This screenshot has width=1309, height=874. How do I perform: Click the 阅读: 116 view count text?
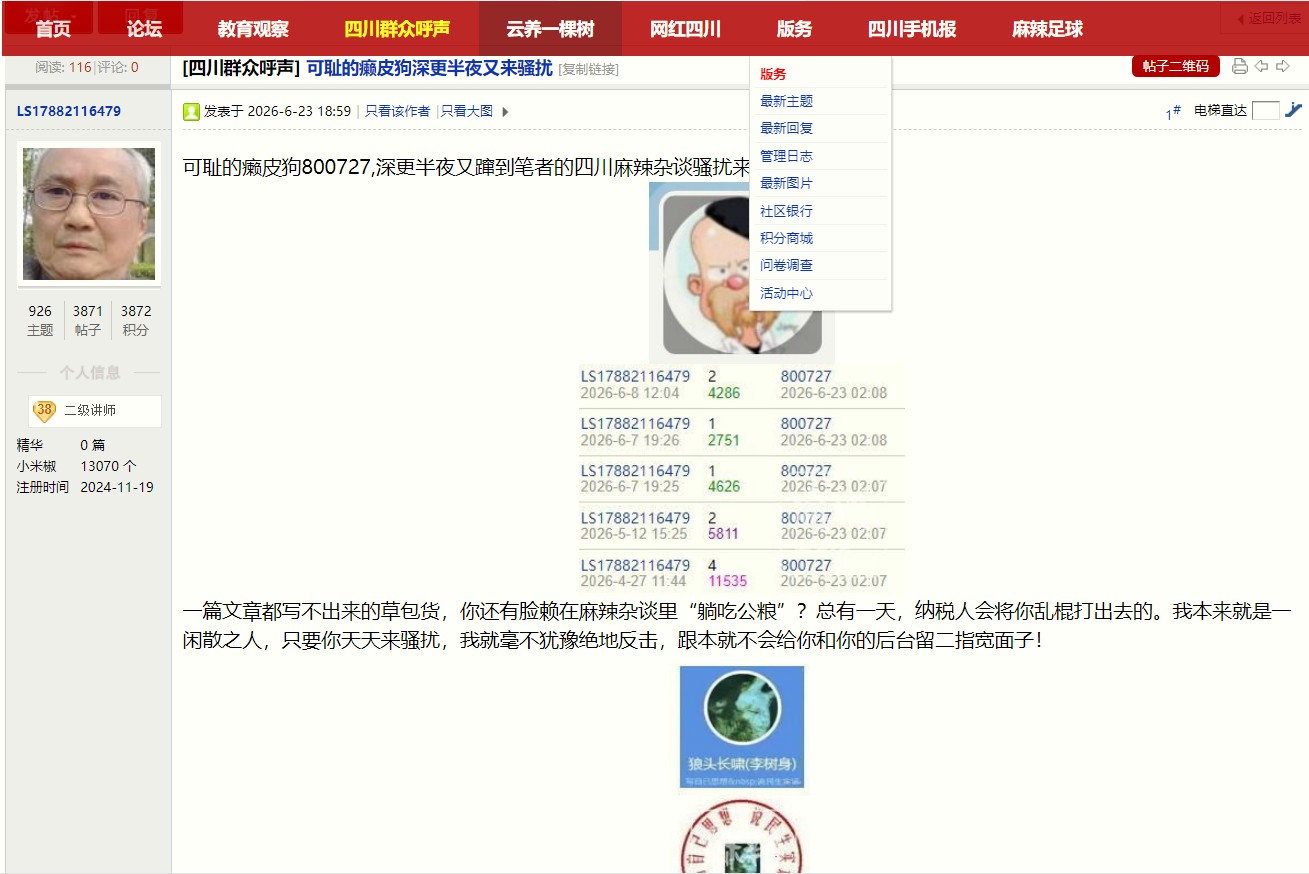click(63, 68)
